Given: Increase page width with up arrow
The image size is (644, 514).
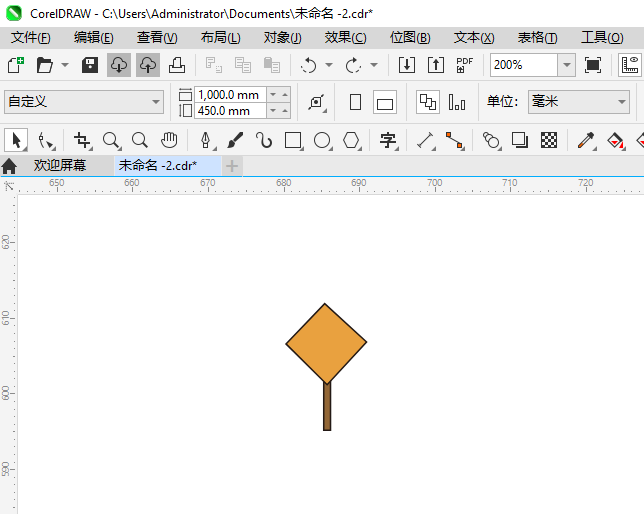Looking at the screenshot, I should click(285, 95).
